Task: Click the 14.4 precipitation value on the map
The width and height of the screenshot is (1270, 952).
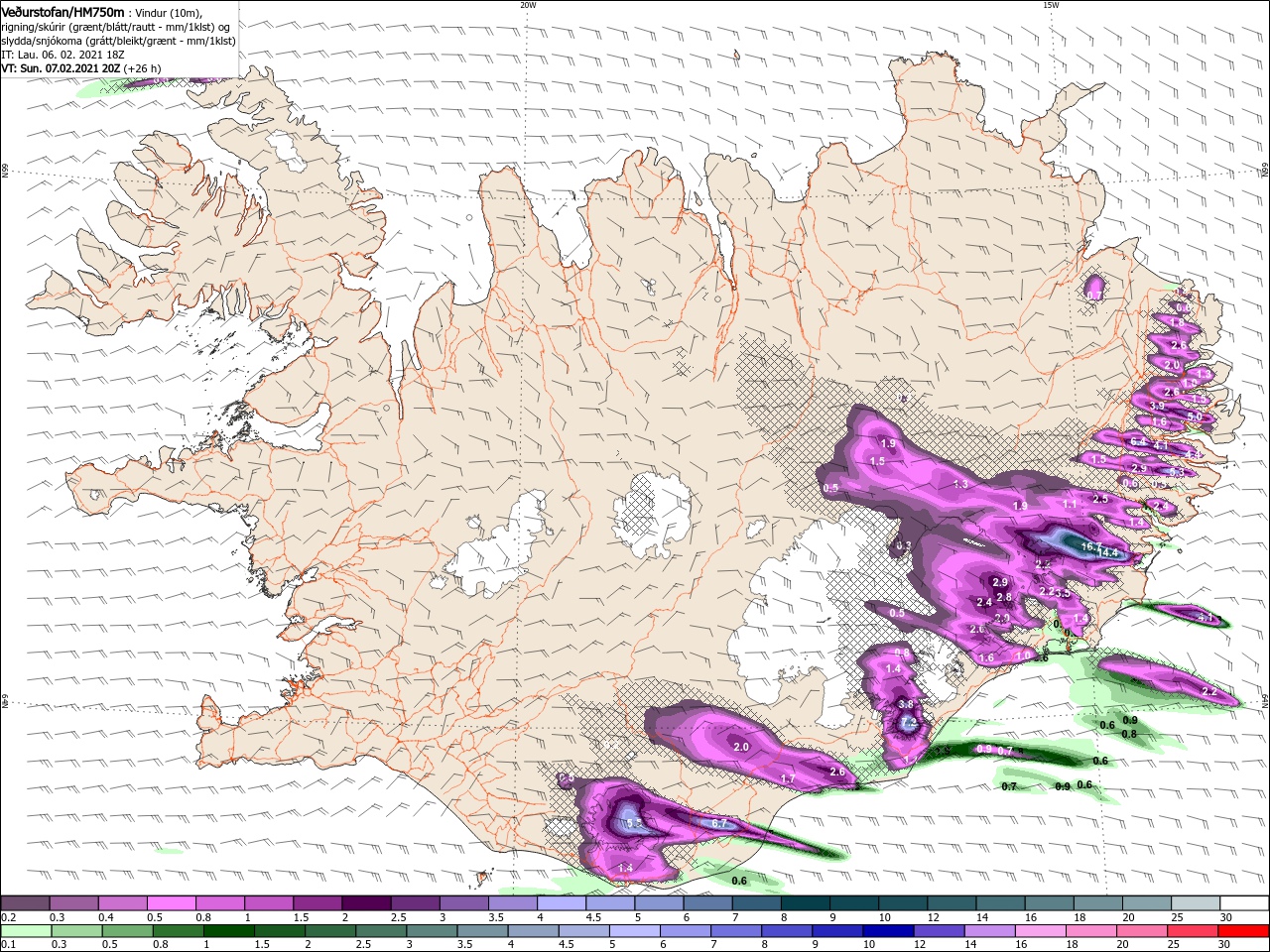Action: tap(1108, 552)
